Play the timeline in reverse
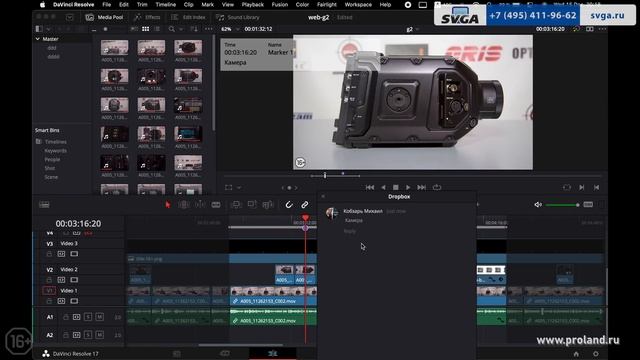 (x=383, y=187)
